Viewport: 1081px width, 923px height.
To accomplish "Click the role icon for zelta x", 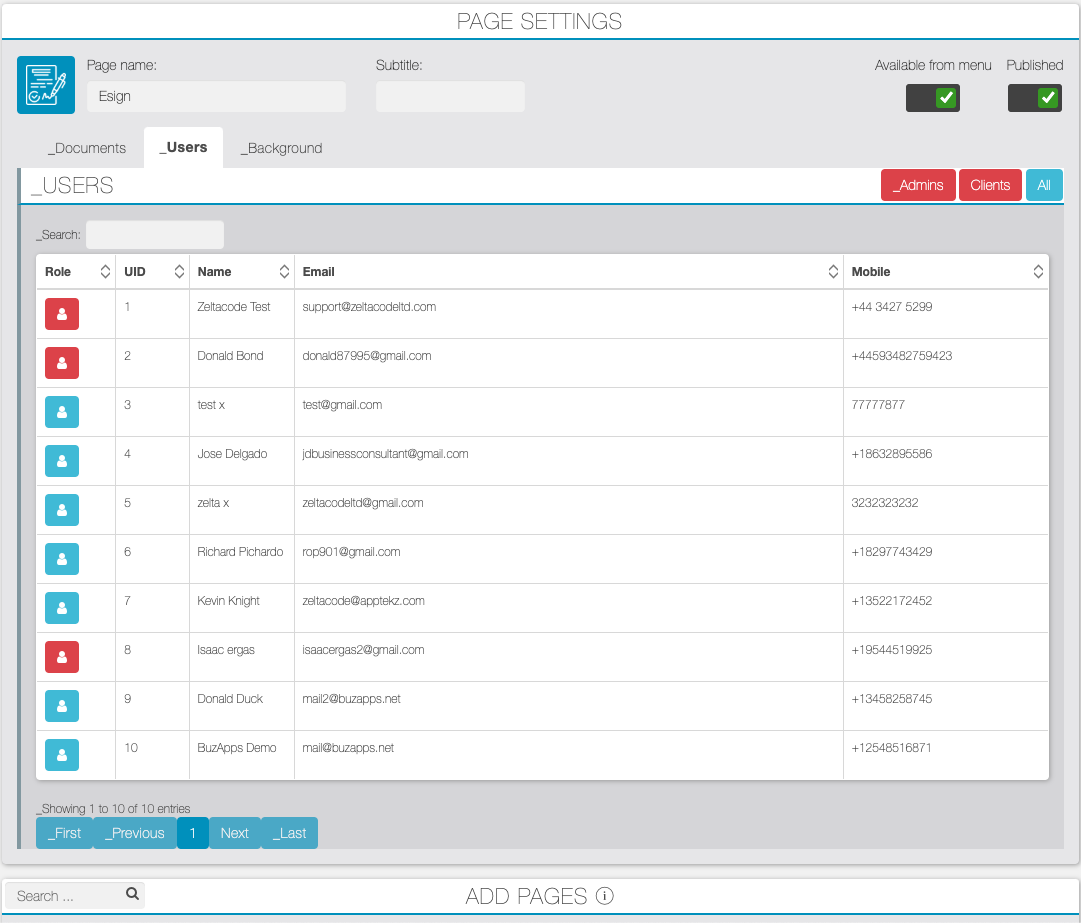I will [62, 509].
